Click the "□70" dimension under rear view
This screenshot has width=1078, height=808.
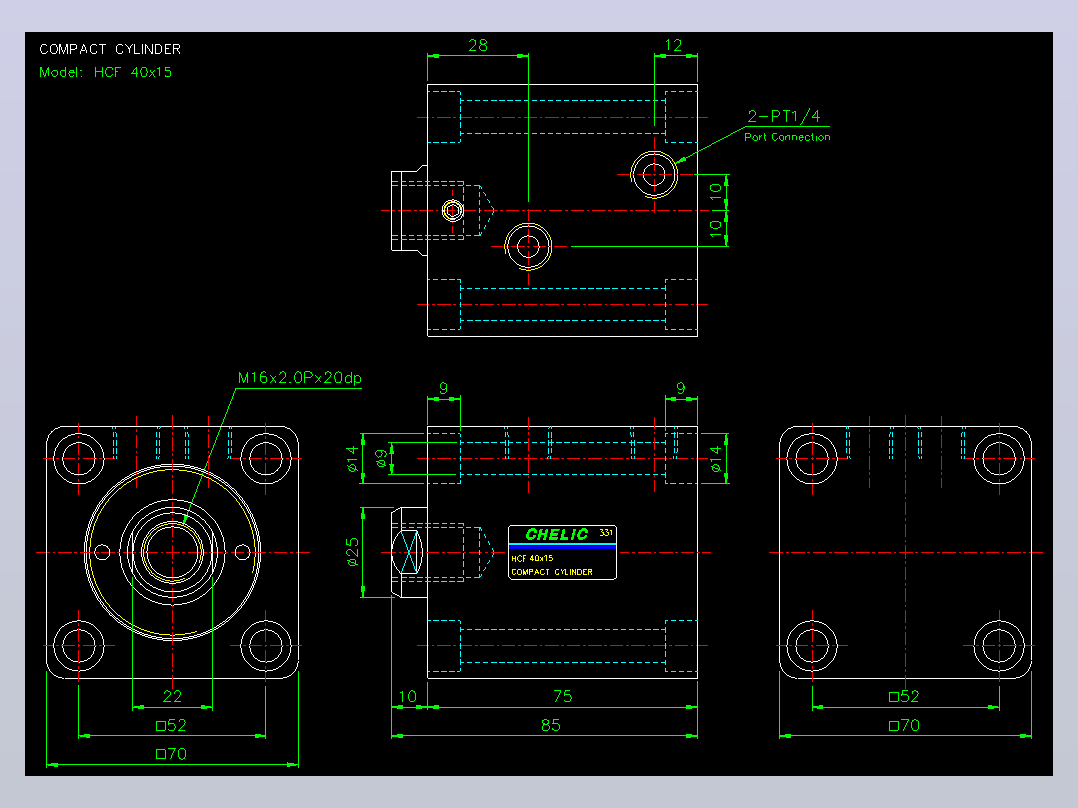pyautogui.click(x=904, y=725)
